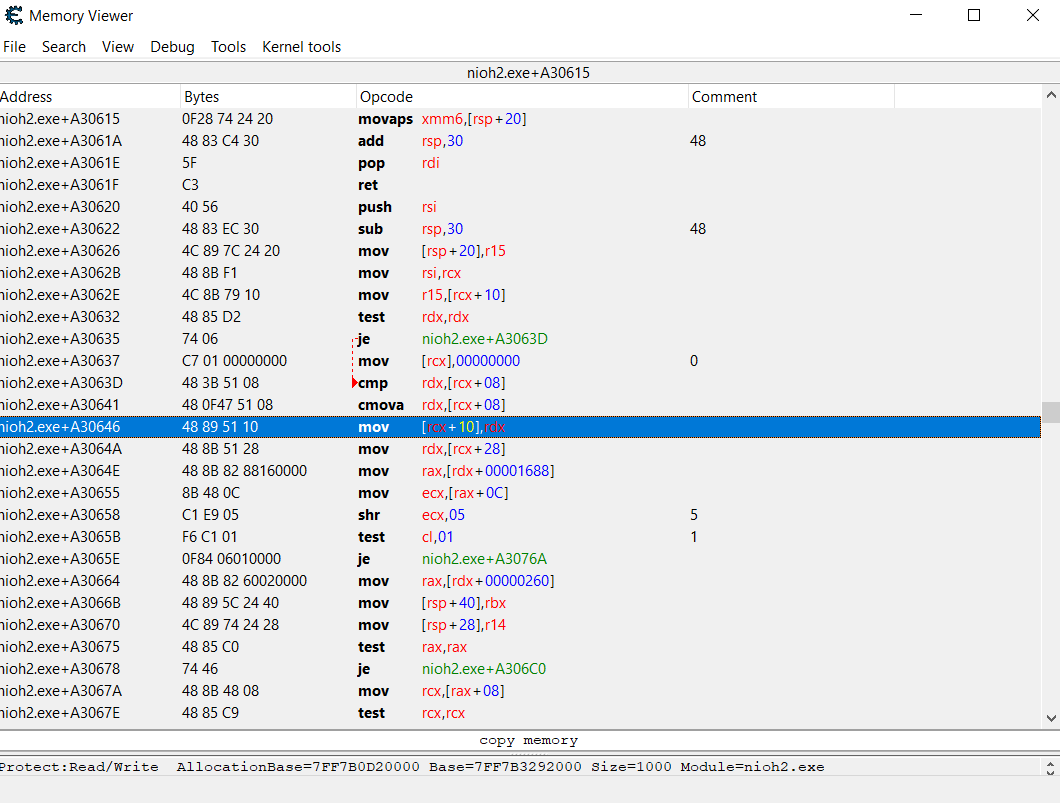Open the Debug menu
Viewport: 1060px width, 803px height.
[172, 47]
